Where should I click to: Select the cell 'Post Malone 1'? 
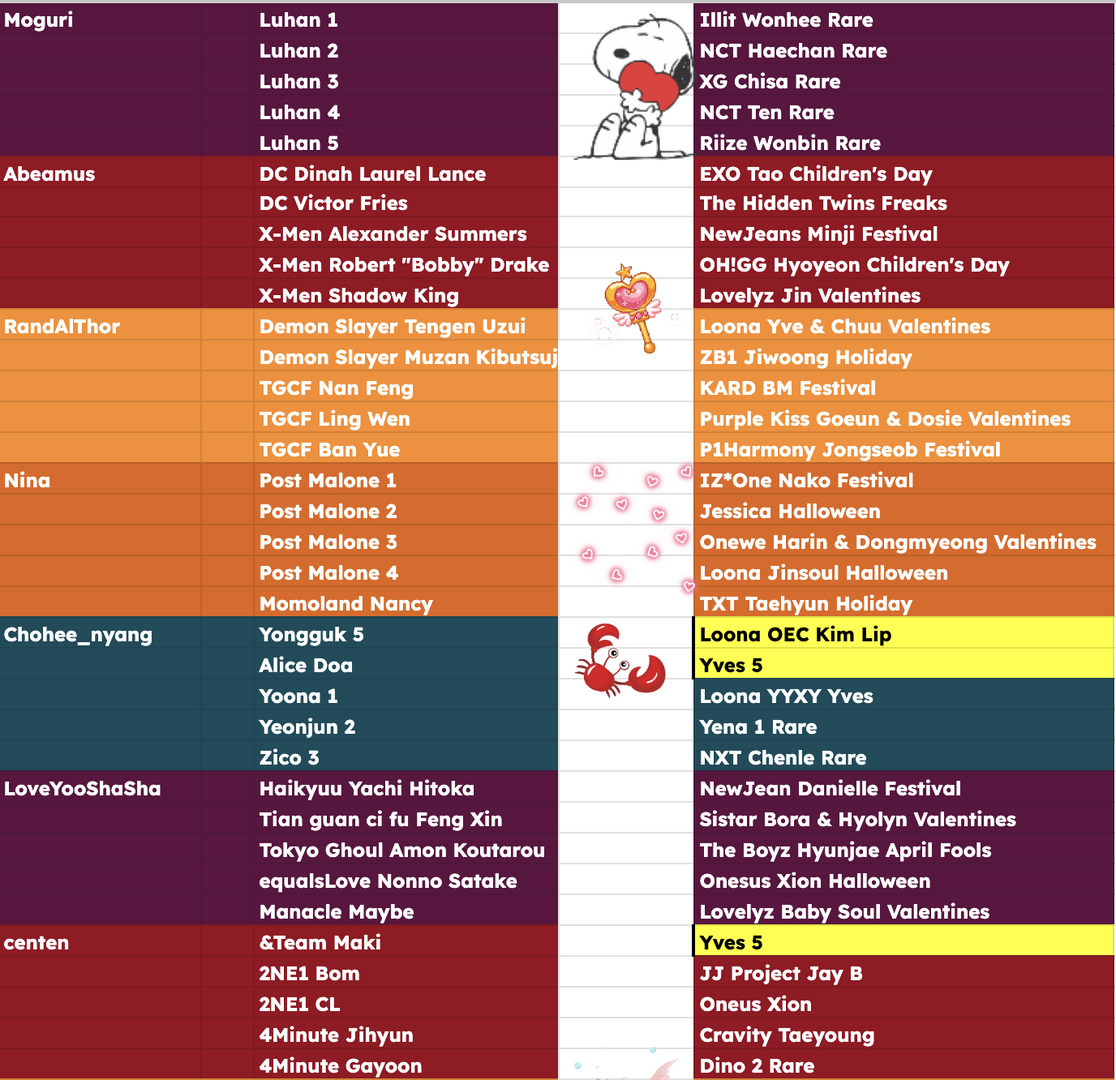406,480
